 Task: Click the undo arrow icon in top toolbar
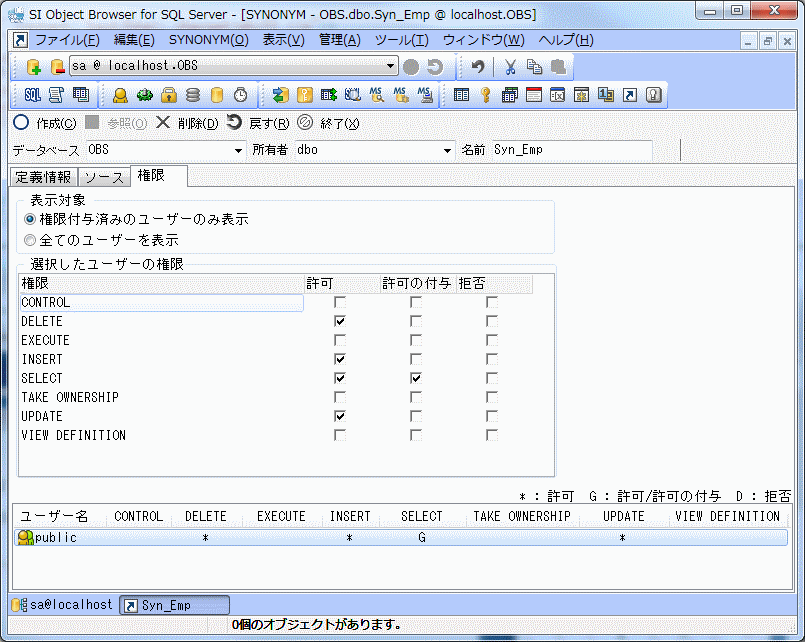pos(478,67)
